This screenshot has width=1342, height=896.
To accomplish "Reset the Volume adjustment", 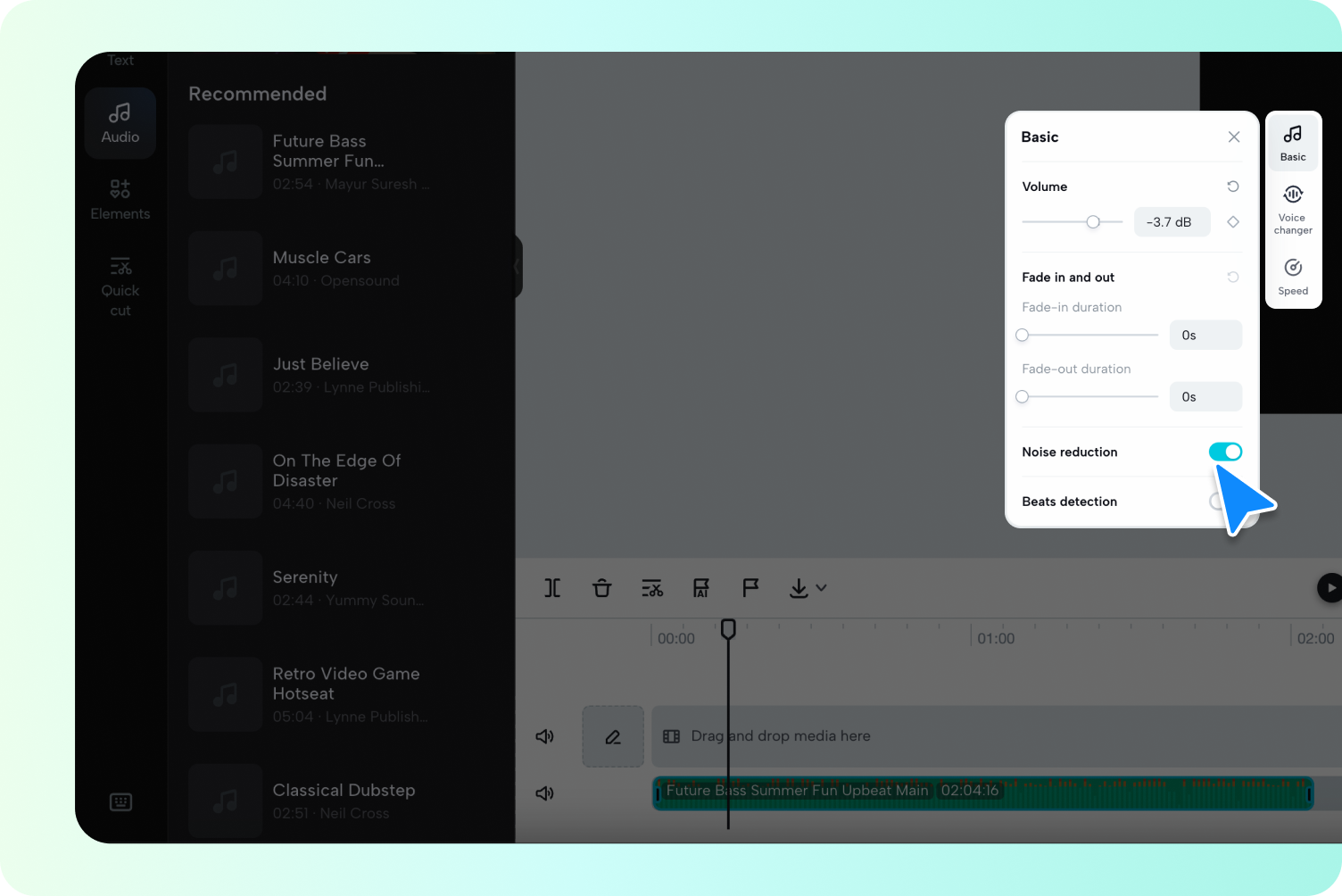I will 1233,186.
